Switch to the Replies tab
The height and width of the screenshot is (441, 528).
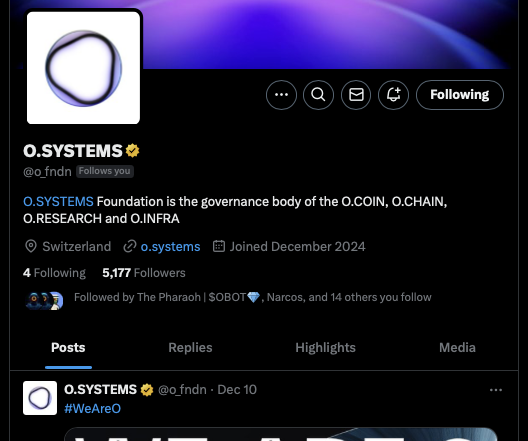point(190,348)
